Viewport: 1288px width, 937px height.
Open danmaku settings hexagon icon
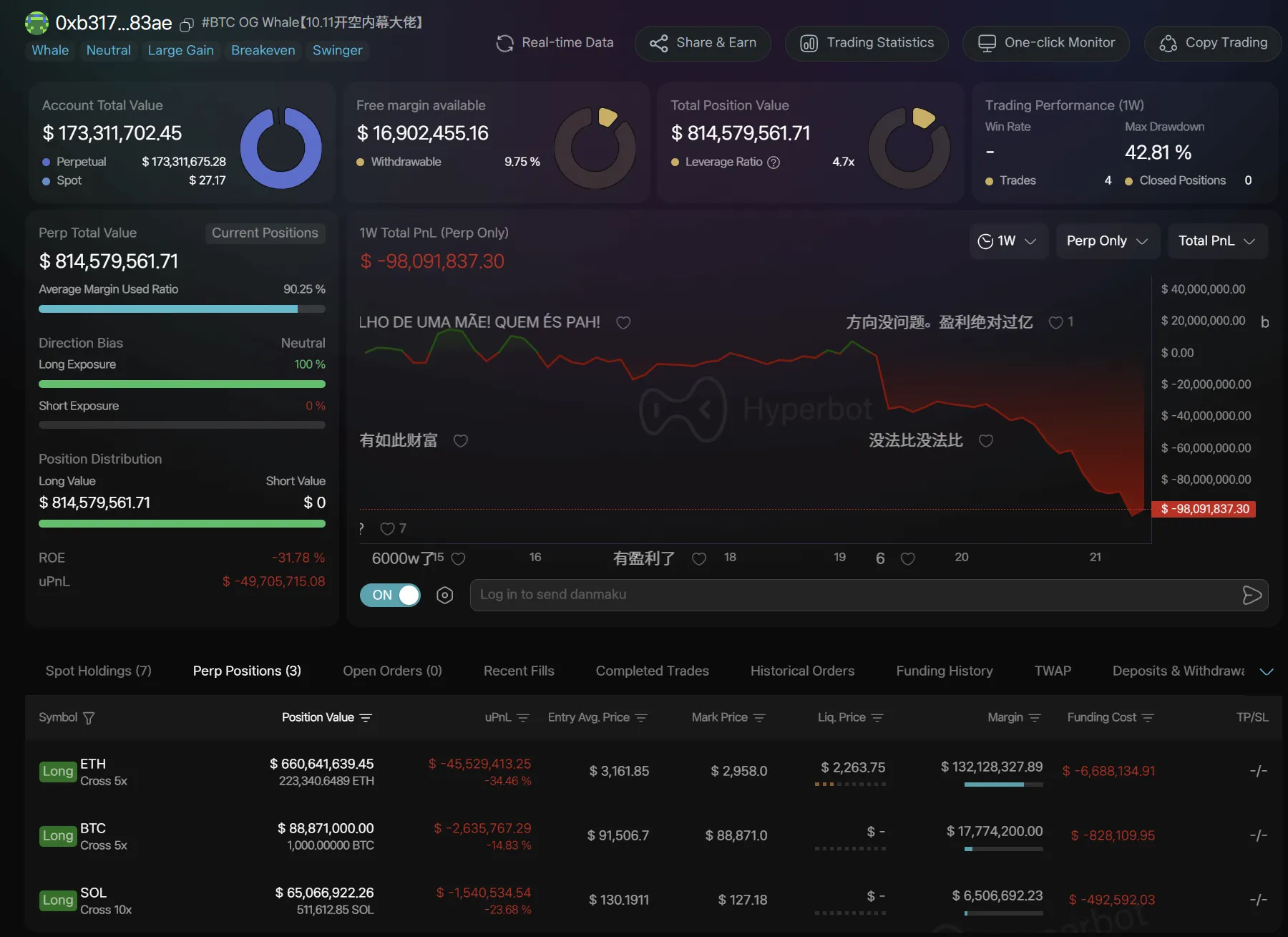pyautogui.click(x=444, y=596)
